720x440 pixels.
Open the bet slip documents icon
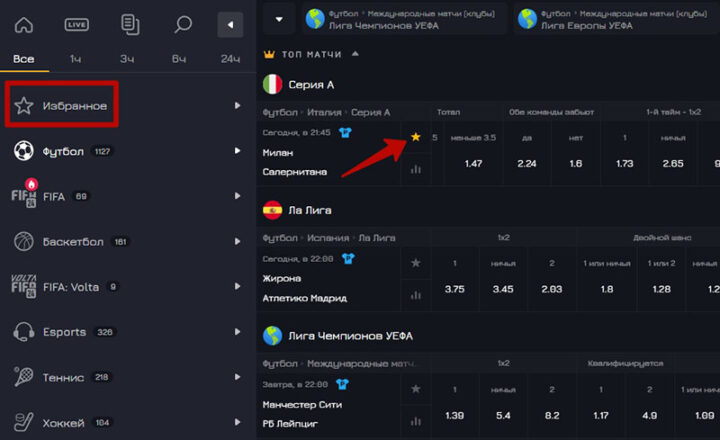coord(130,25)
